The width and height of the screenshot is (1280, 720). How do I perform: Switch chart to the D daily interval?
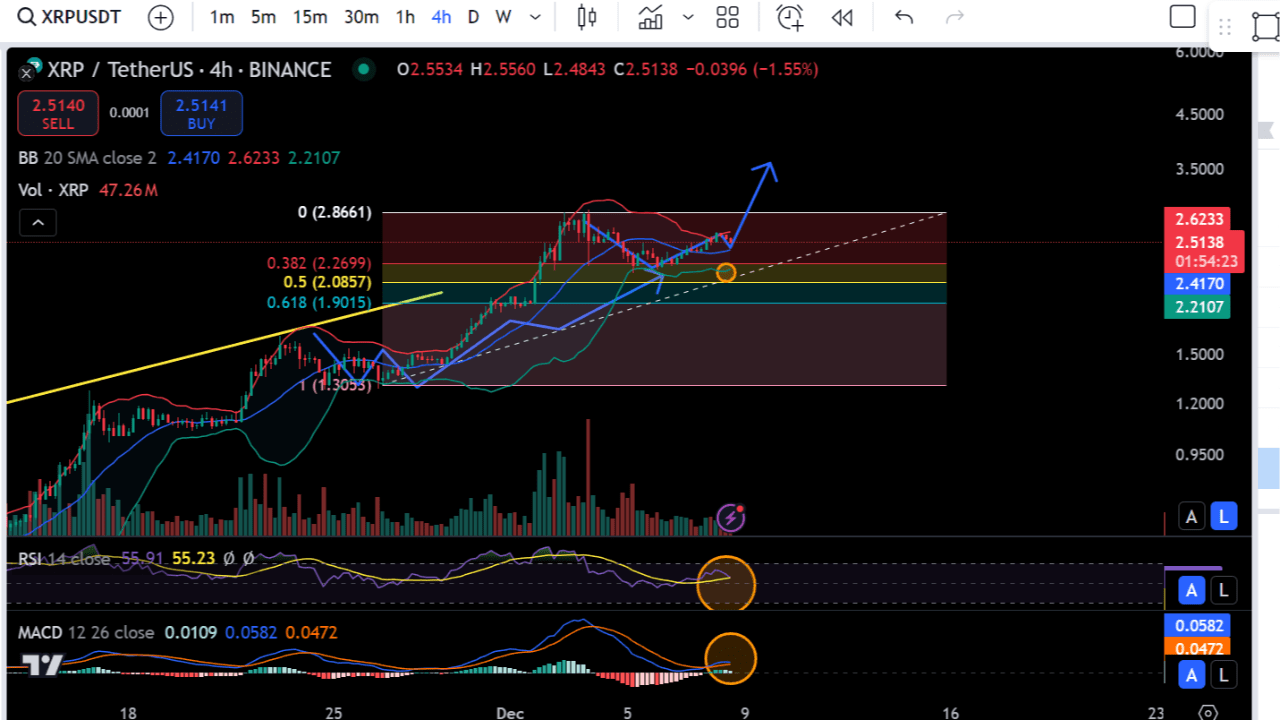click(x=473, y=17)
